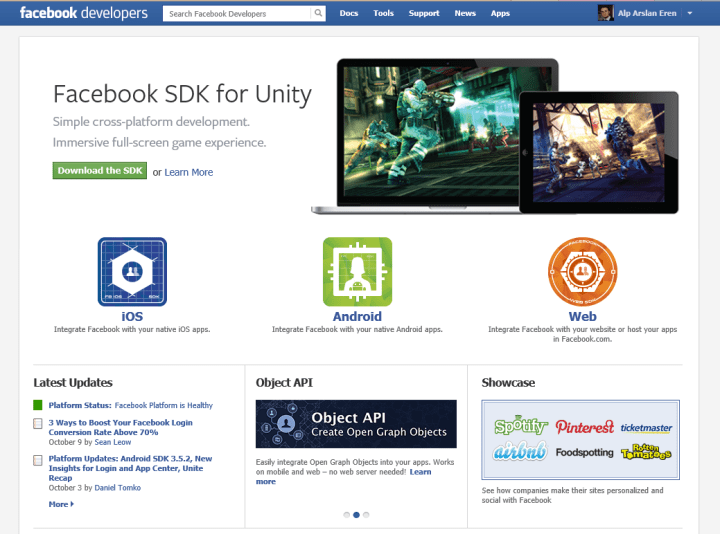Screen dimensions: 720x534
Task: Open the Object API banner image
Action: 356,424
